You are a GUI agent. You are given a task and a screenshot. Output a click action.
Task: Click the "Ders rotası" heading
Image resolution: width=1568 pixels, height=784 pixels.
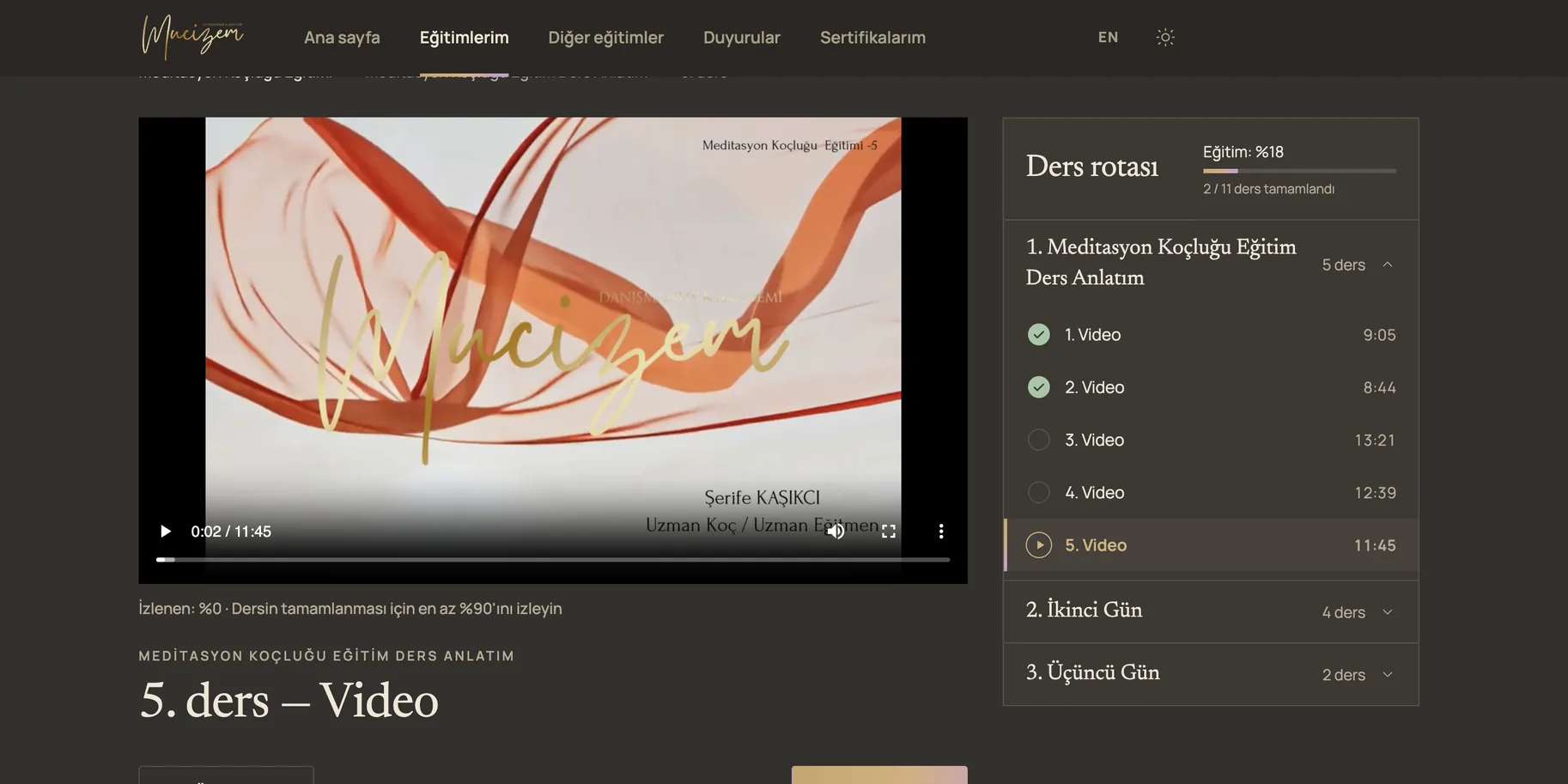[x=1092, y=167]
